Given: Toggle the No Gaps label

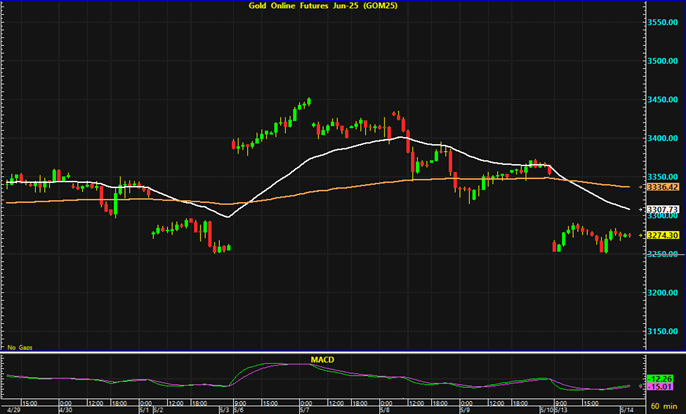Looking at the screenshot, I should 19,346.
